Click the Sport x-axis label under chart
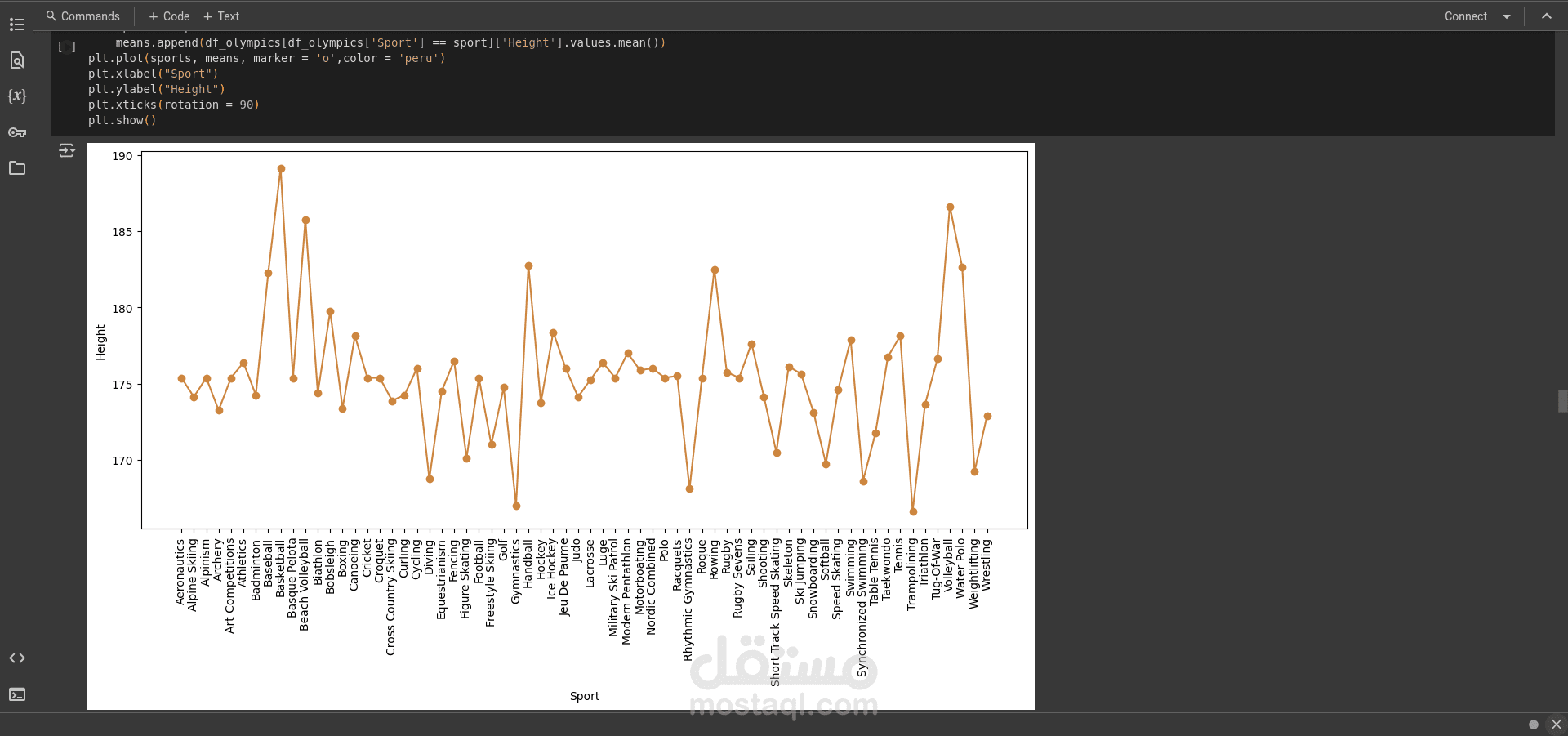 click(x=585, y=696)
